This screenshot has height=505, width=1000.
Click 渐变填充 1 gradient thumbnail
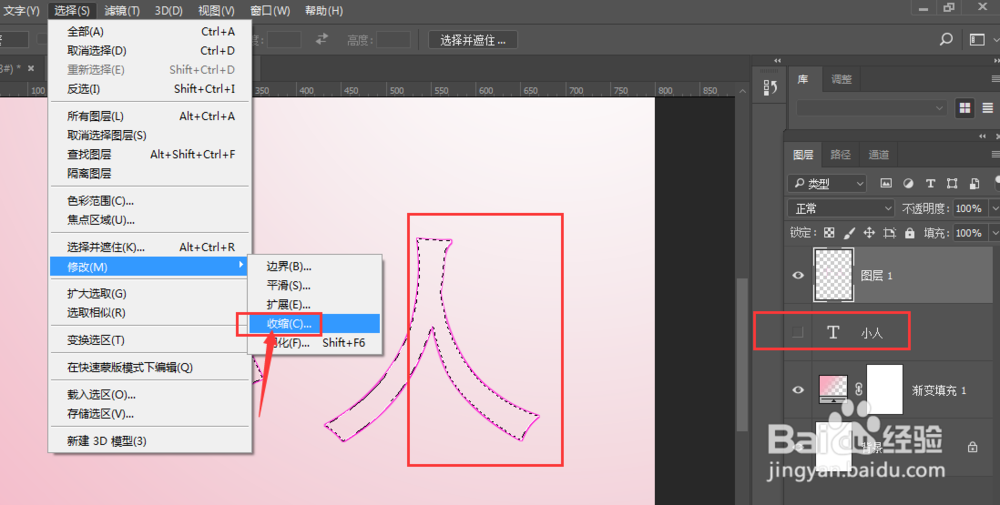833,389
